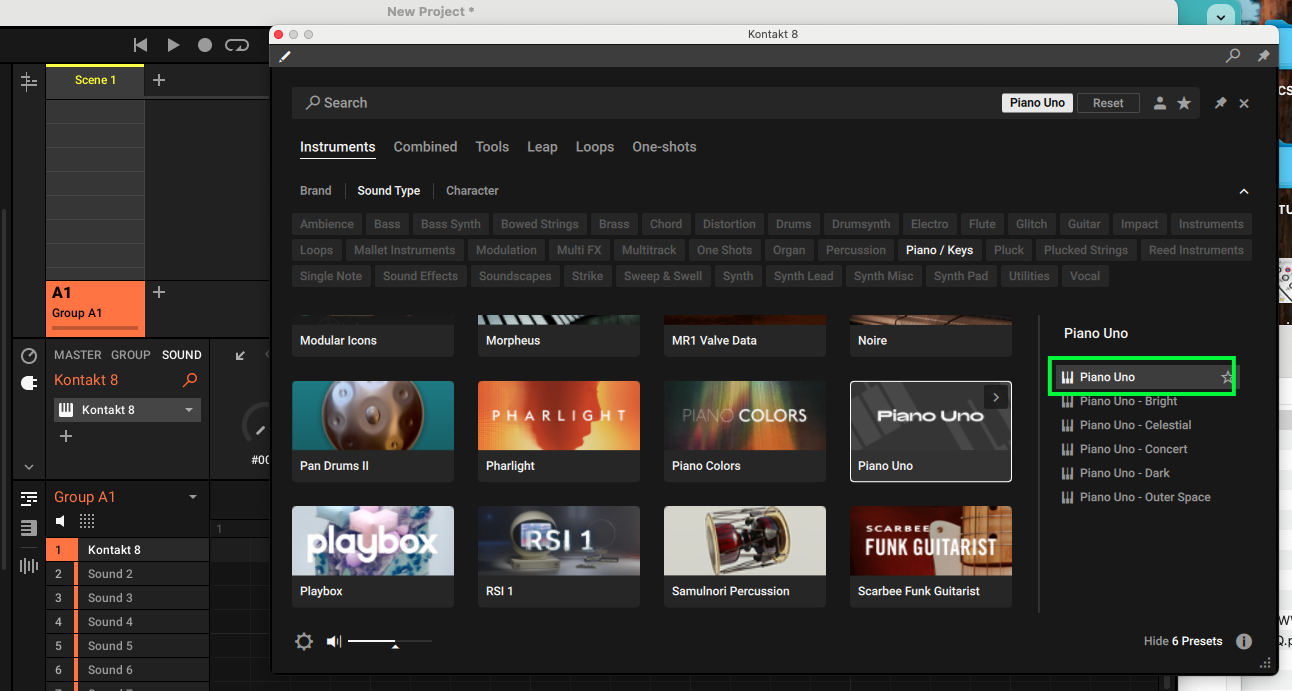
Task: Toggle the Ambience tag
Action: [327, 224]
